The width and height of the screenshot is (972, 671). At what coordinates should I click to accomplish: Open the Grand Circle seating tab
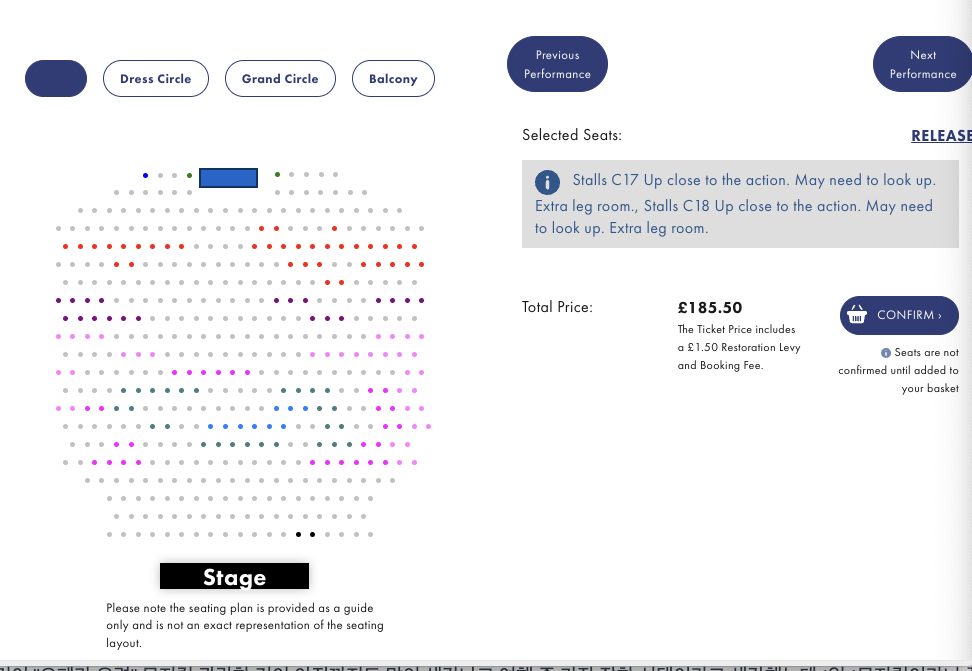(280, 79)
